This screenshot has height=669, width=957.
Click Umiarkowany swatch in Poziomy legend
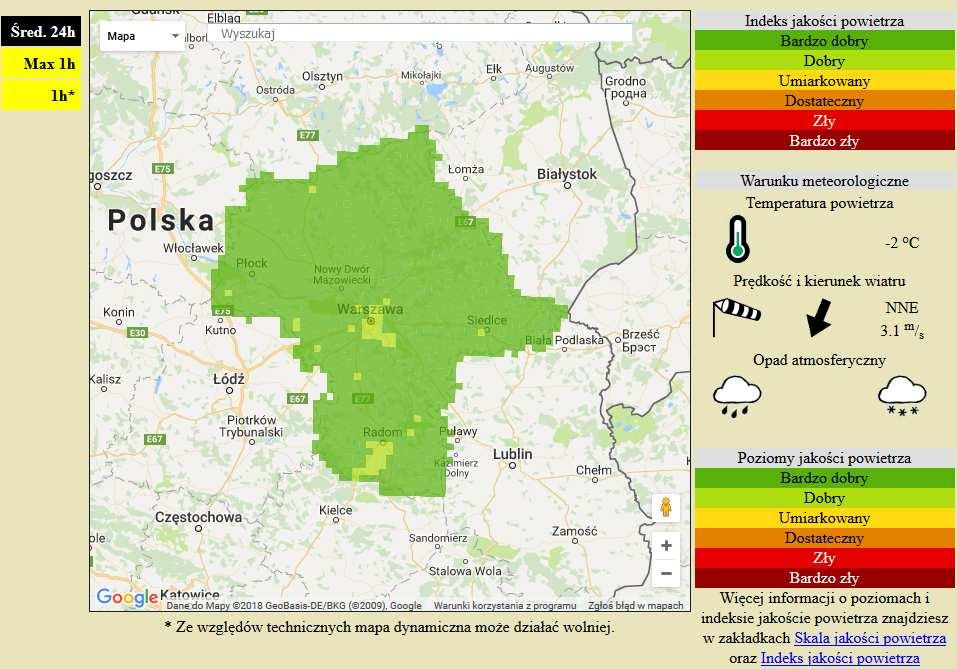(825, 518)
